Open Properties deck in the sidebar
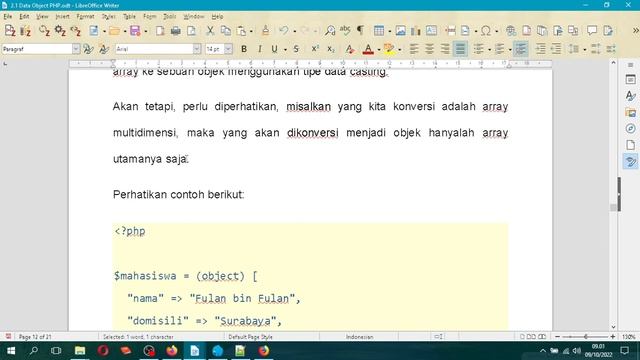Image resolution: width=640 pixels, height=360 pixels. click(631, 80)
